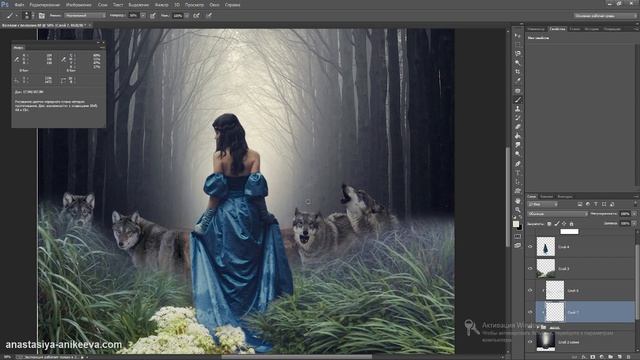Viewport: 640px width, 360px height.
Task: Hide layer Слой 6
Action: (530, 290)
